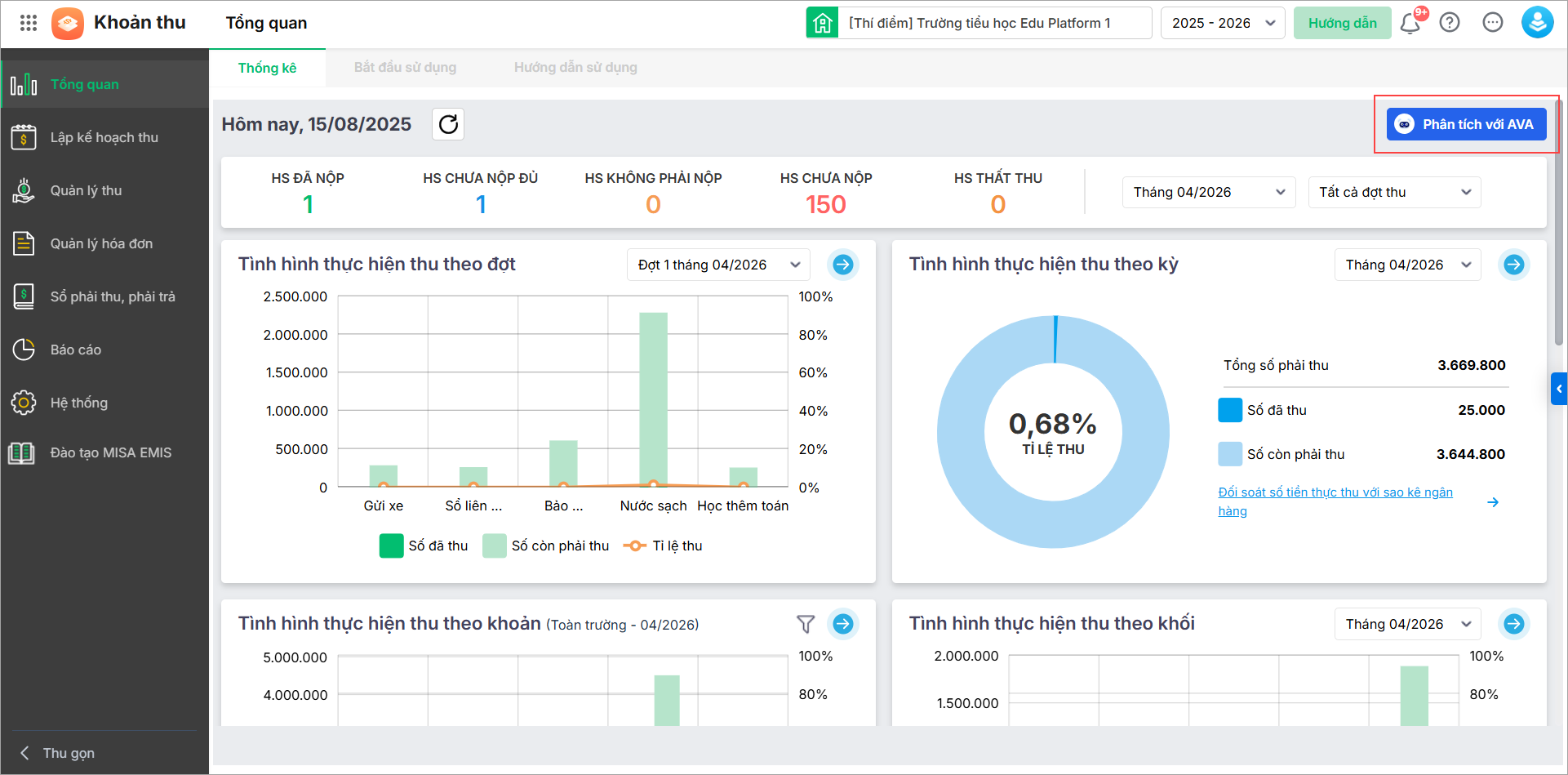Click the Số đã thu blue swatch in kỳ panel
Viewport: 1568px width, 775px height.
(x=1230, y=410)
